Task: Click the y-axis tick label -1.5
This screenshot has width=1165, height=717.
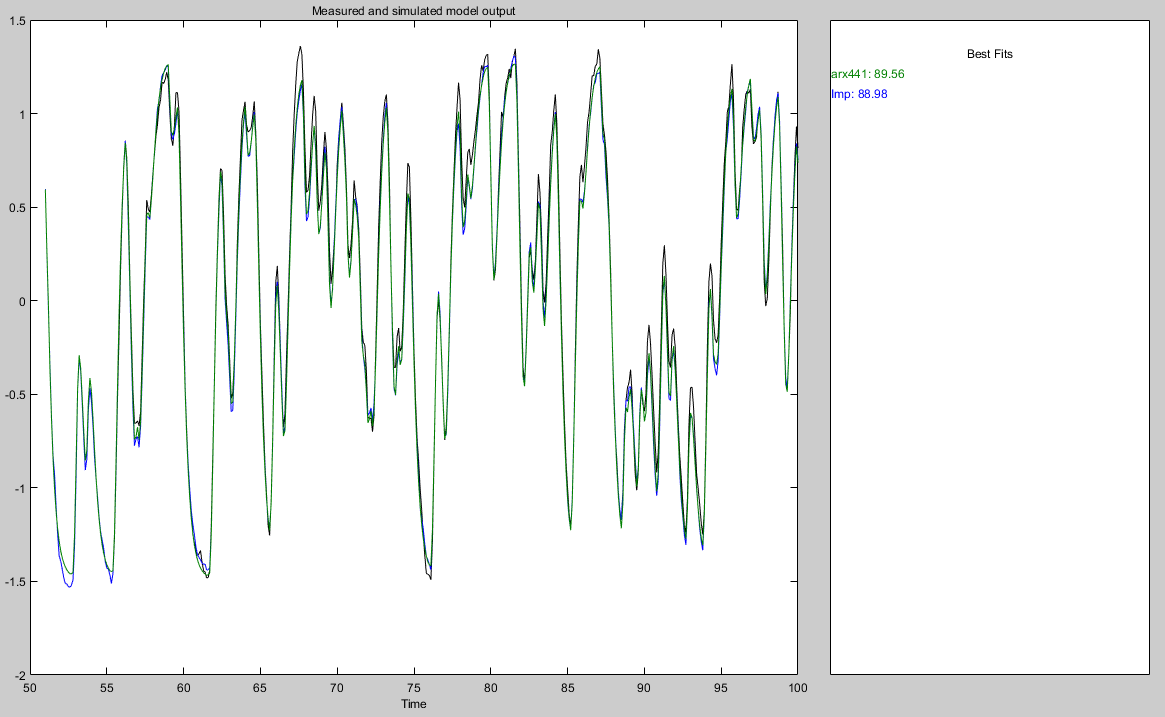Action: click(15, 582)
